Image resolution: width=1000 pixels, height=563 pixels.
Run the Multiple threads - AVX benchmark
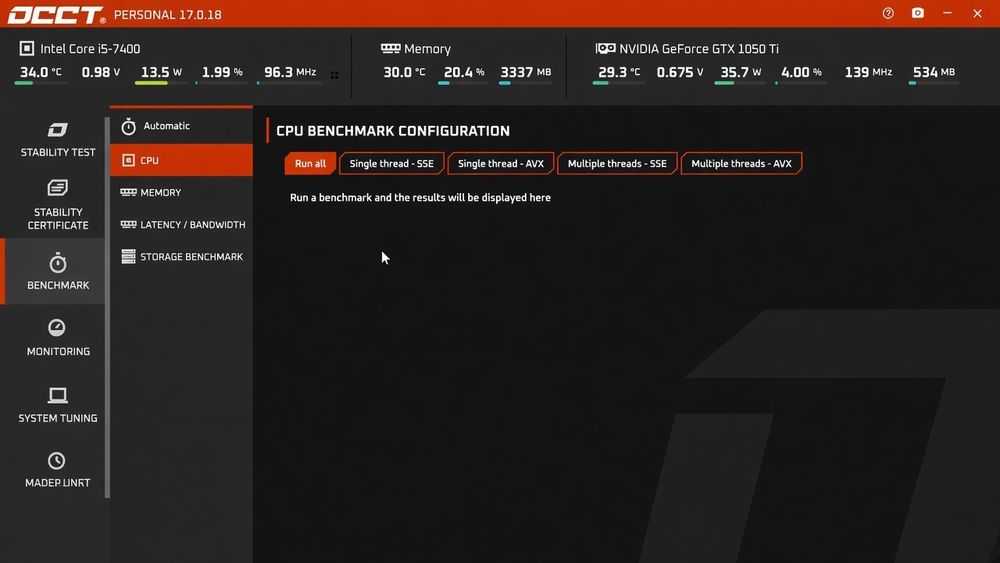pos(741,163)
